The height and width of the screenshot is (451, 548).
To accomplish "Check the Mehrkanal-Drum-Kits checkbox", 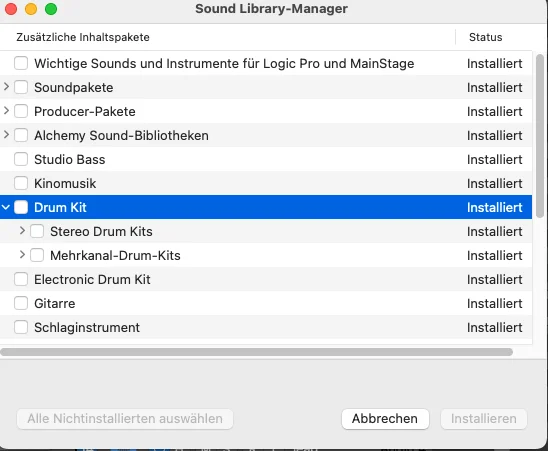I will click(37, 255).
